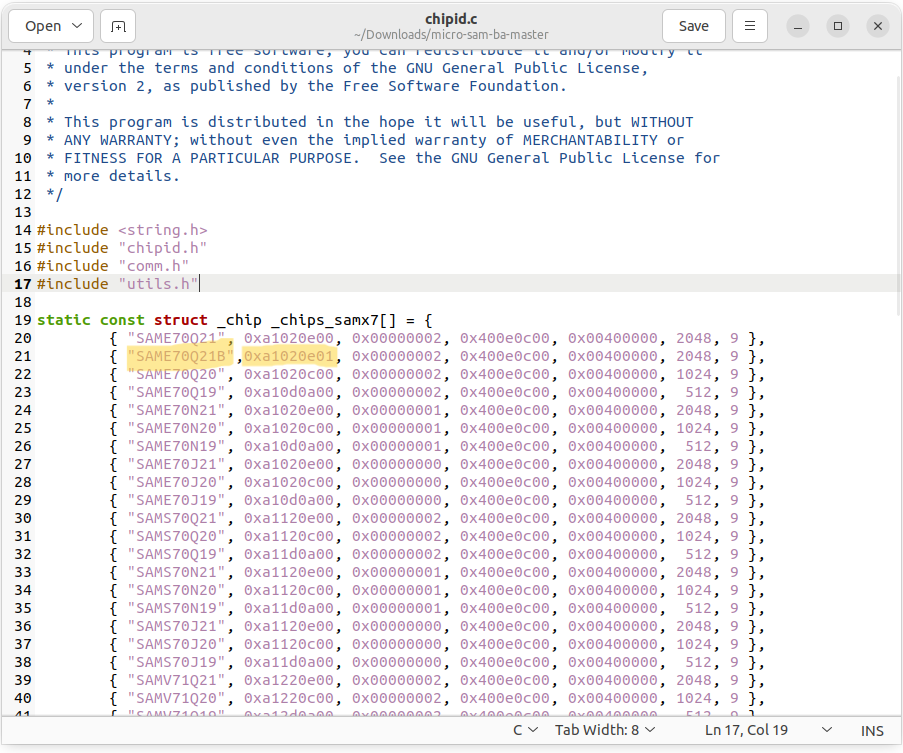This screenshot has width=903, height=753.
Task: Close the editor window
Action: pos(878,26)
